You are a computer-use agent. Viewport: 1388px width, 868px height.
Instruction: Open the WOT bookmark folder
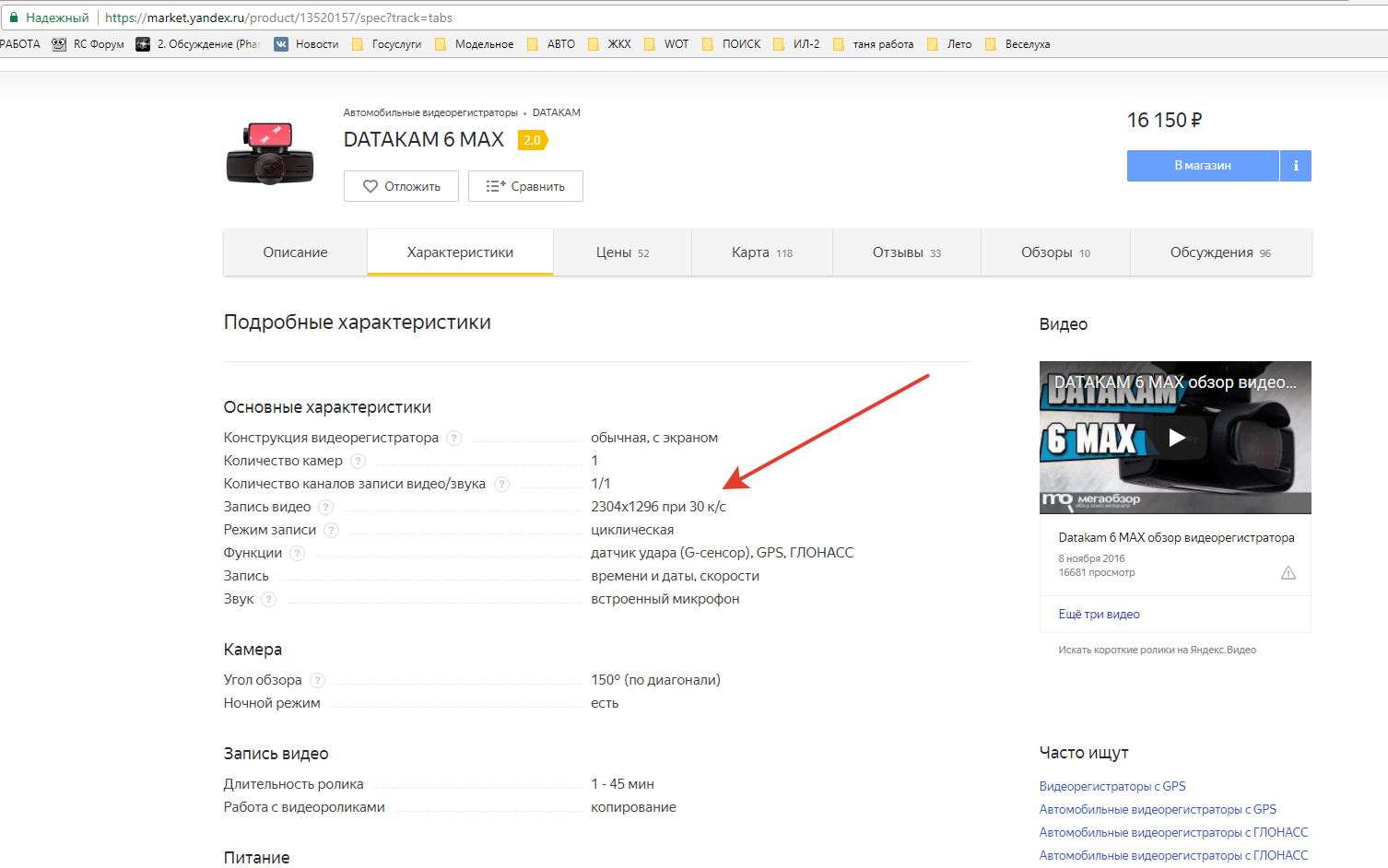[666, 44]
